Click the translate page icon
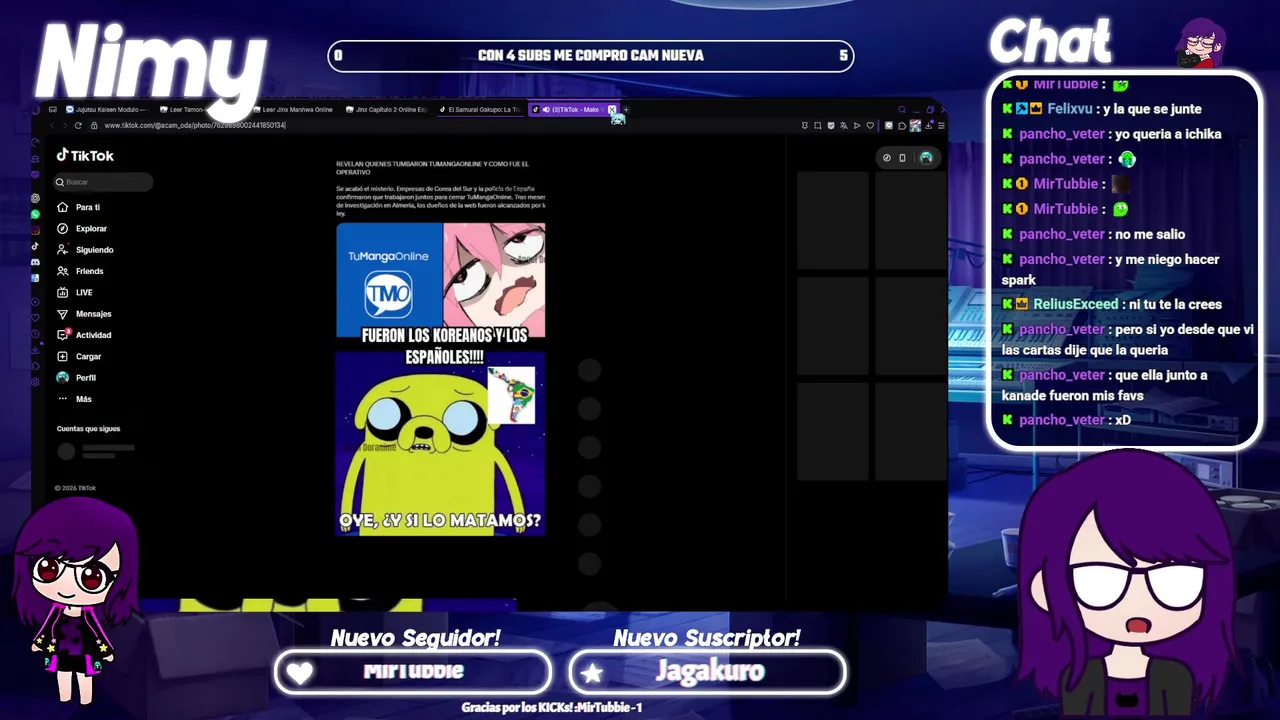The image size is (1280, 720). 843,126
